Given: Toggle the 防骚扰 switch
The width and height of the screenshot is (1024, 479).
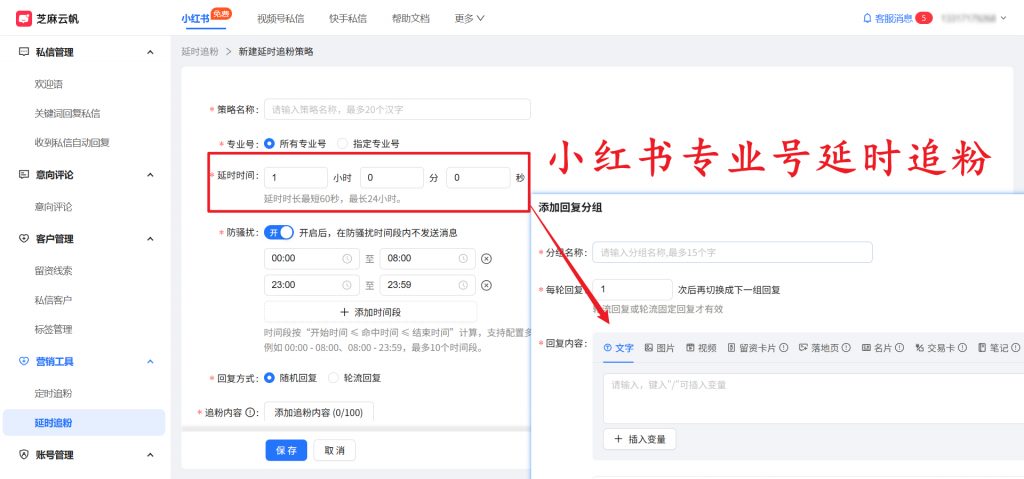Looking at the screenshot, I should [x=279, y=233].
